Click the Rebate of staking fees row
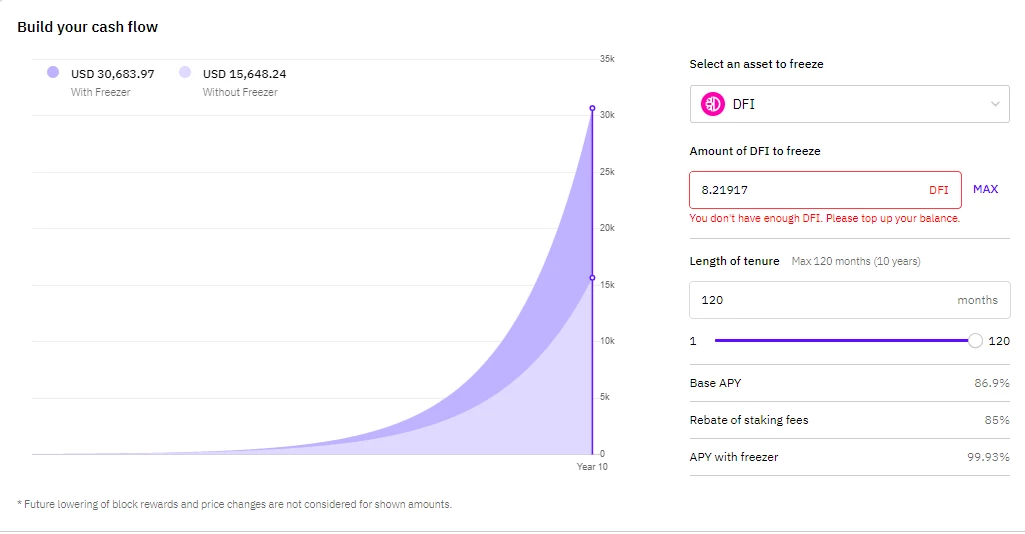The height and width of the screenshot is (534, 1025). [849, 420]
